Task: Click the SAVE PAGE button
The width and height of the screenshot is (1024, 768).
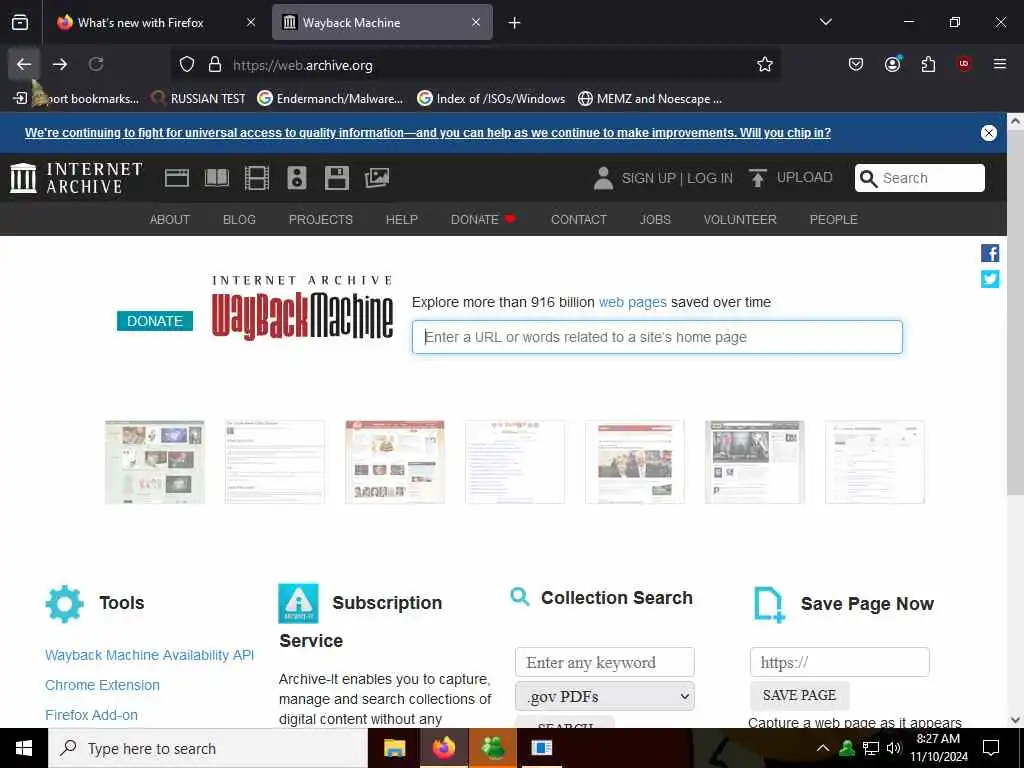Action: [x=799, y=695]
